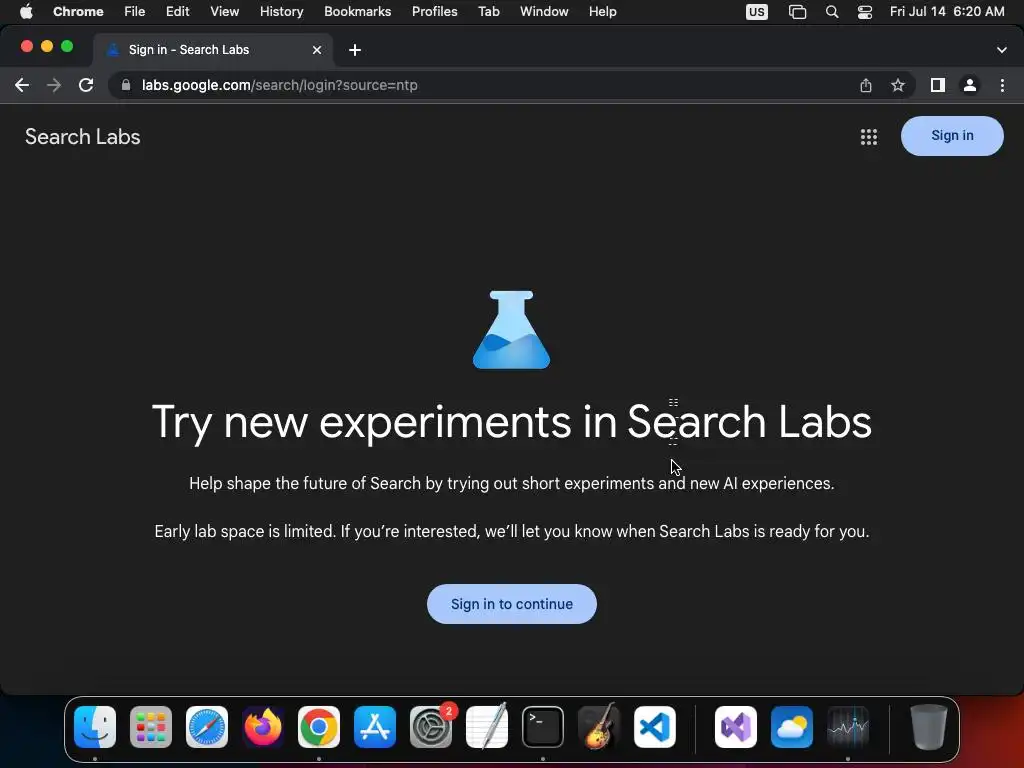Open Terminal from the Dock
Screen dimensions: 1024x768
[543, 727]
